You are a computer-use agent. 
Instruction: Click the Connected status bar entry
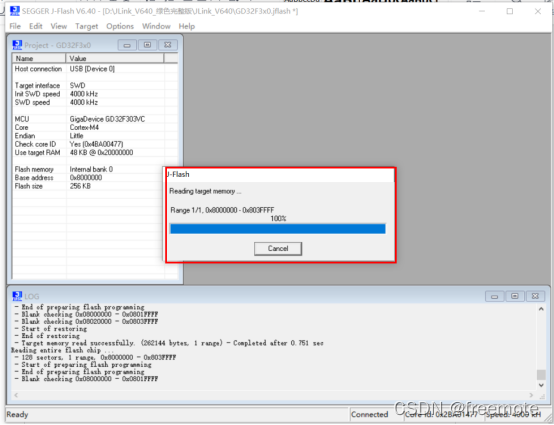click(370, 414)
